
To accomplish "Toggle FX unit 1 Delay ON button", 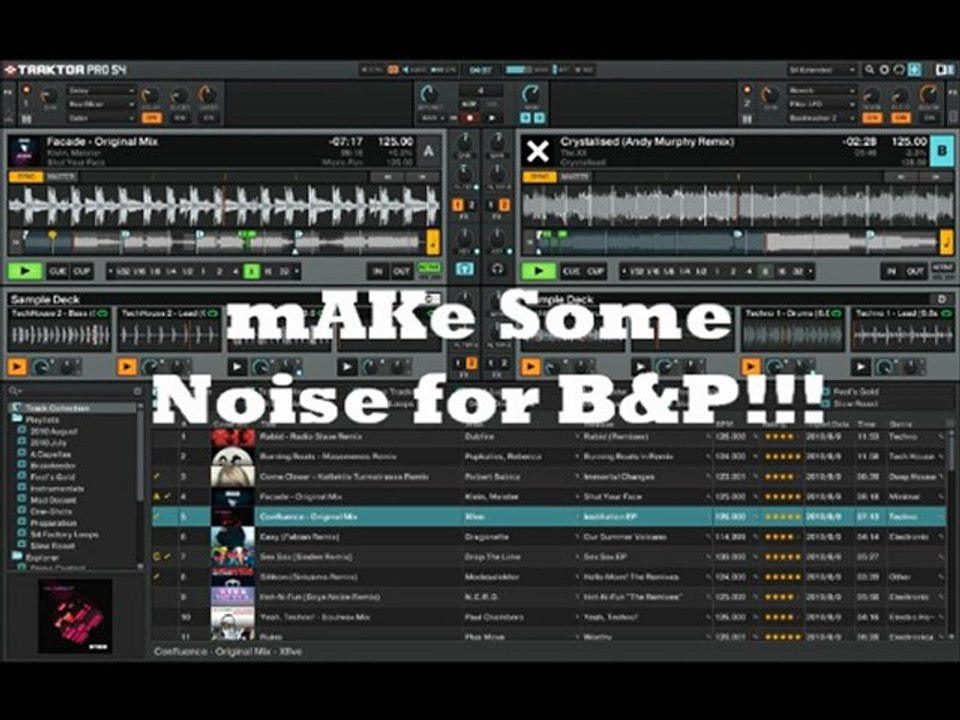I will coord(151,118).
